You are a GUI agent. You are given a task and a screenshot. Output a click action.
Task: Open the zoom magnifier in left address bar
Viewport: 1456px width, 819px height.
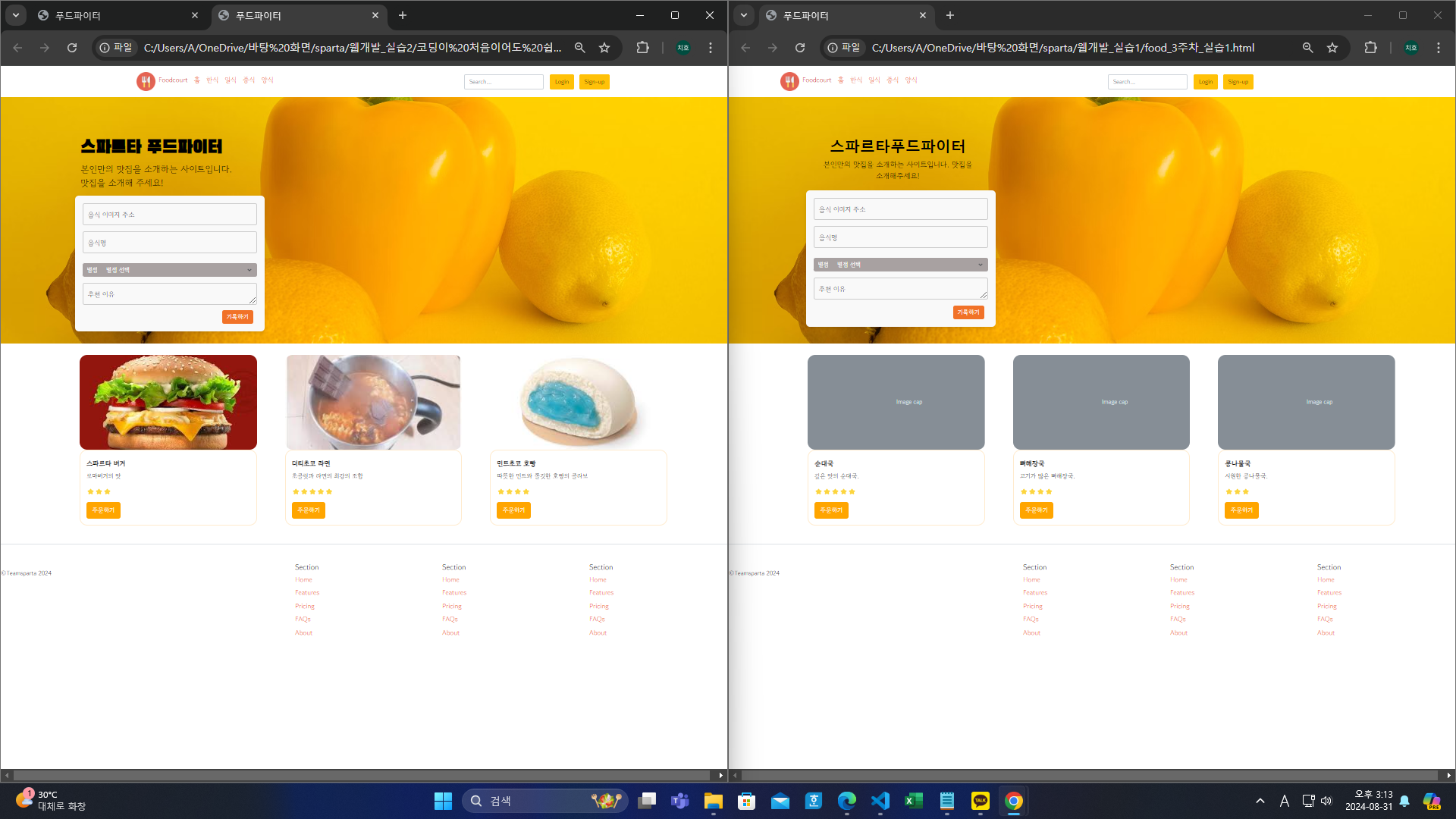pos(580,48)
